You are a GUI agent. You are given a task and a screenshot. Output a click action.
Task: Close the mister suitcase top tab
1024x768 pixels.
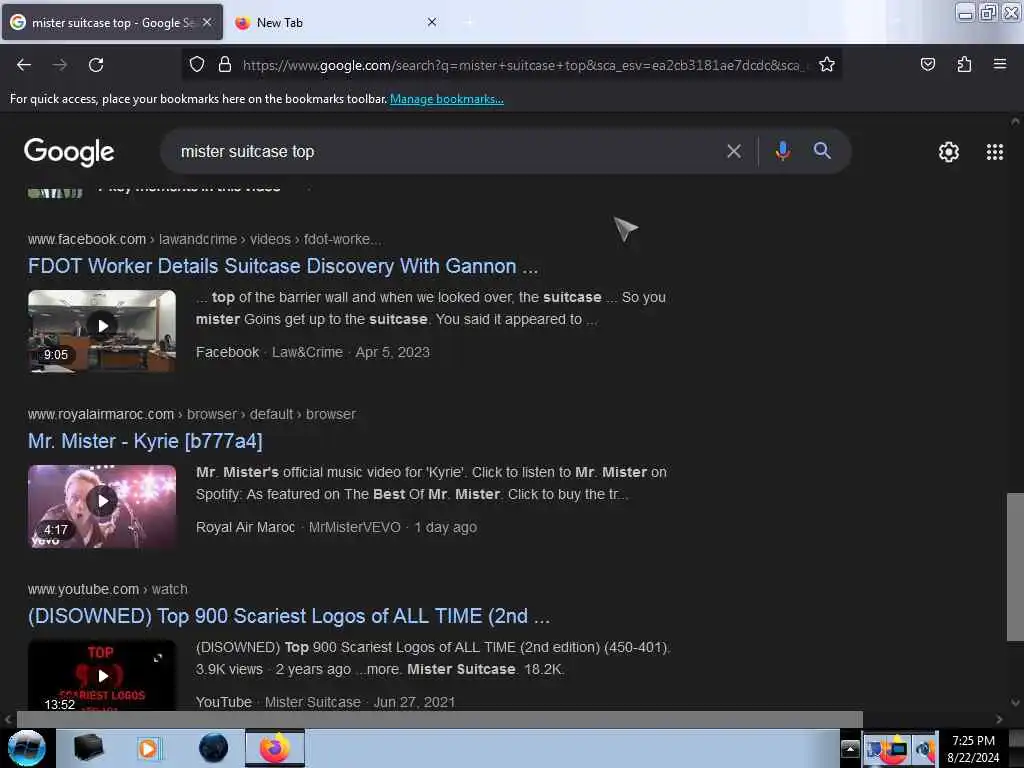[x=207, y=22]
